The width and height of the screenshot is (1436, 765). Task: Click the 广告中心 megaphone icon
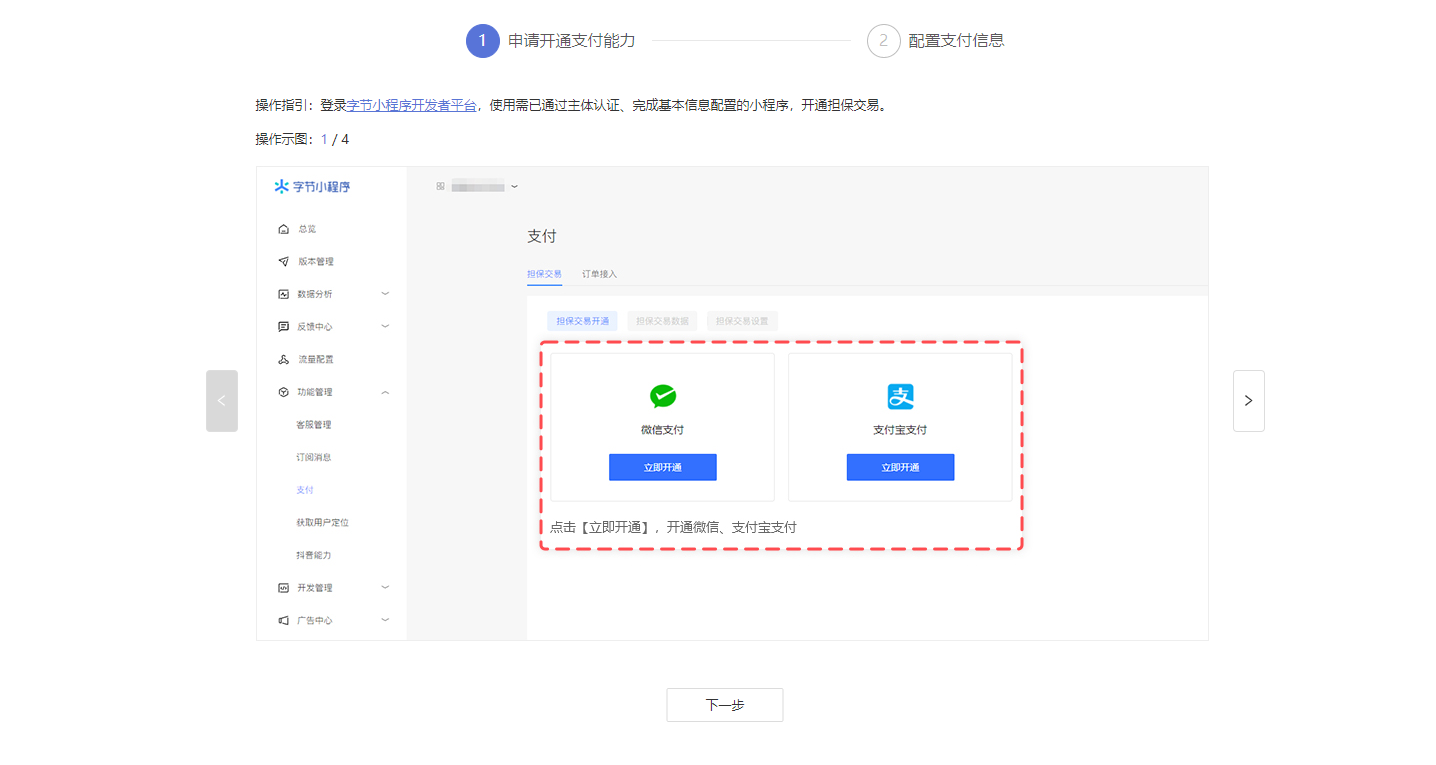click(x=284, y=619)
